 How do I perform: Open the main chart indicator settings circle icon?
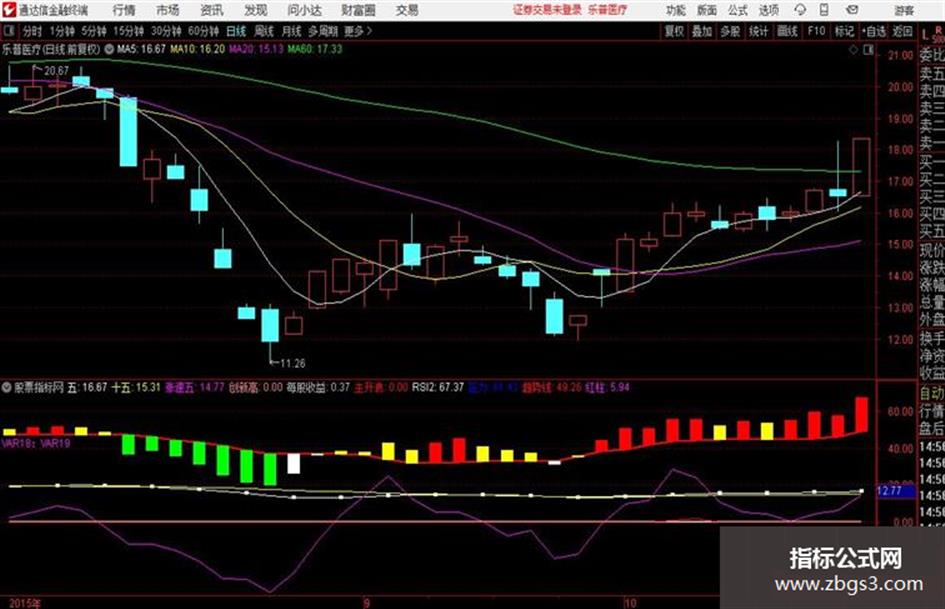click(x=109, y=49)
